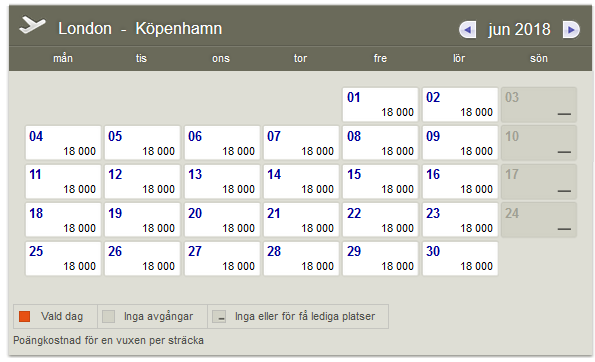This screenshot has width=595, height=362.
Task: Click the sön weekday column header
Action: [x=539, y=58]
